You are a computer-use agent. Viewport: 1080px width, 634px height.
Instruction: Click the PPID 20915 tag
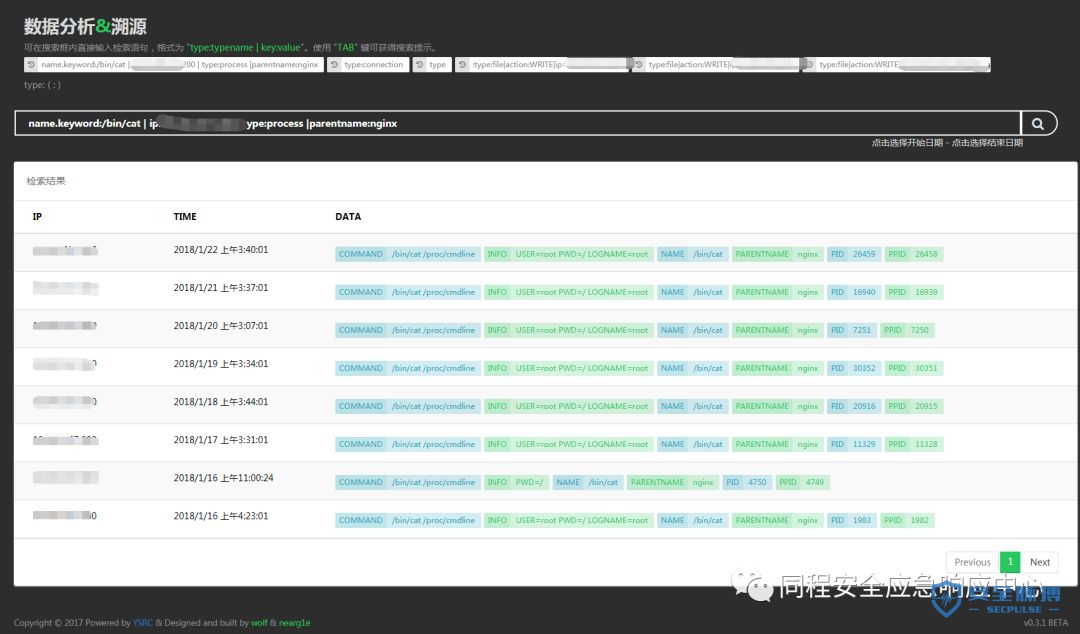tap(913, 406)
